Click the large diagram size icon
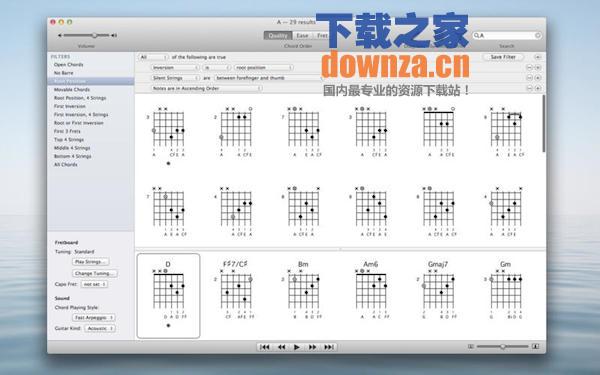Image resolution: width=600 pixels, height=375 pixels. click(536, 347)
